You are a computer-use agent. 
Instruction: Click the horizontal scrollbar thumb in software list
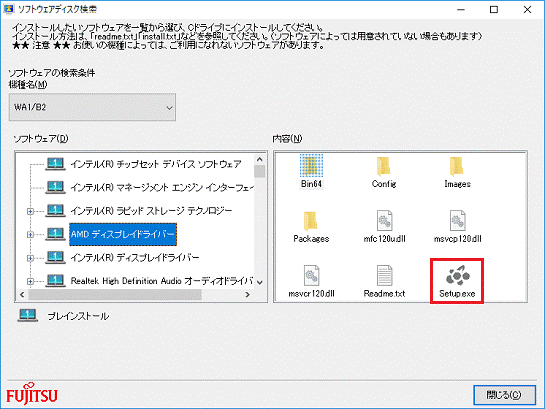click(115, 294)
